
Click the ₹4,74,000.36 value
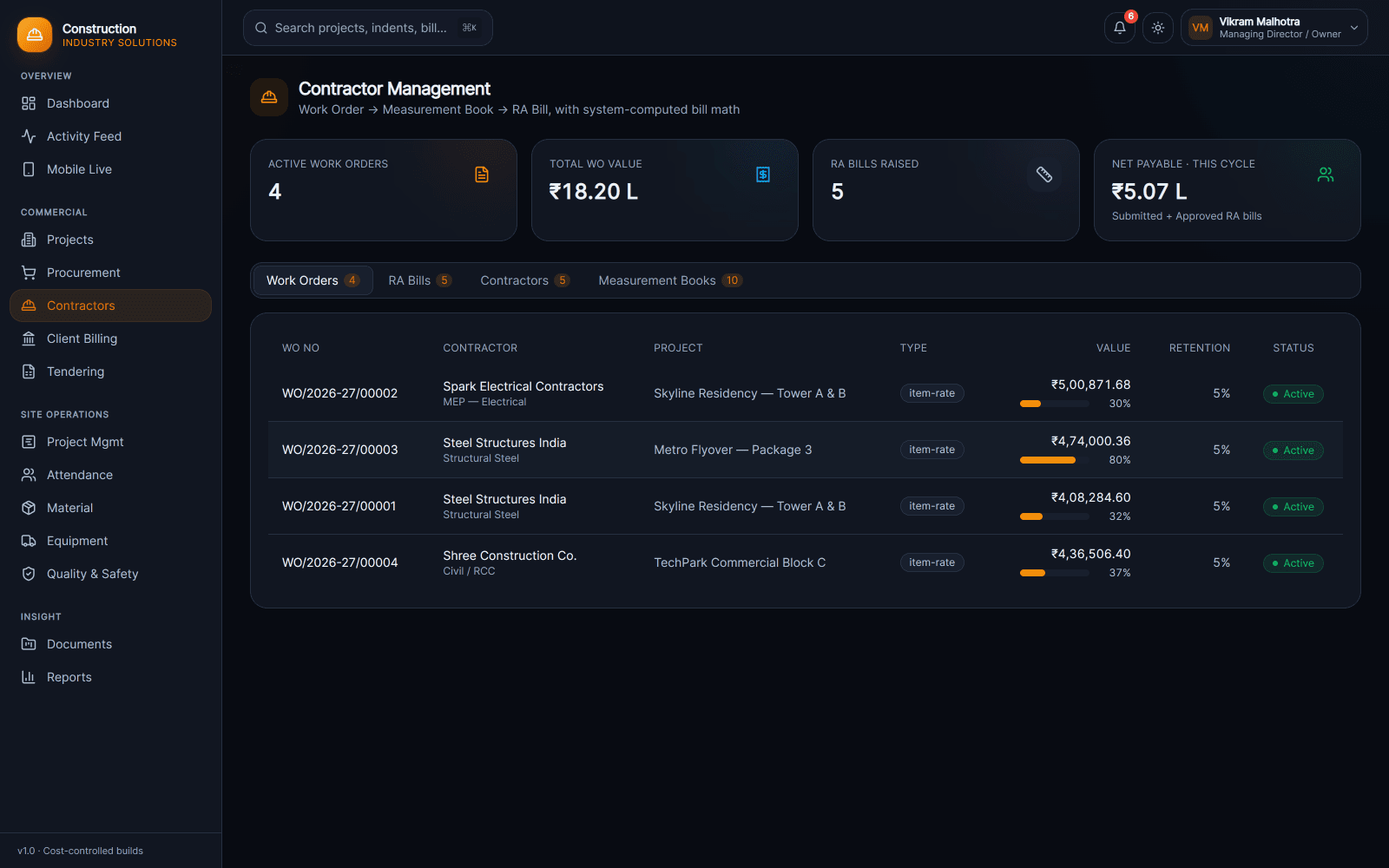point(1090,441)
